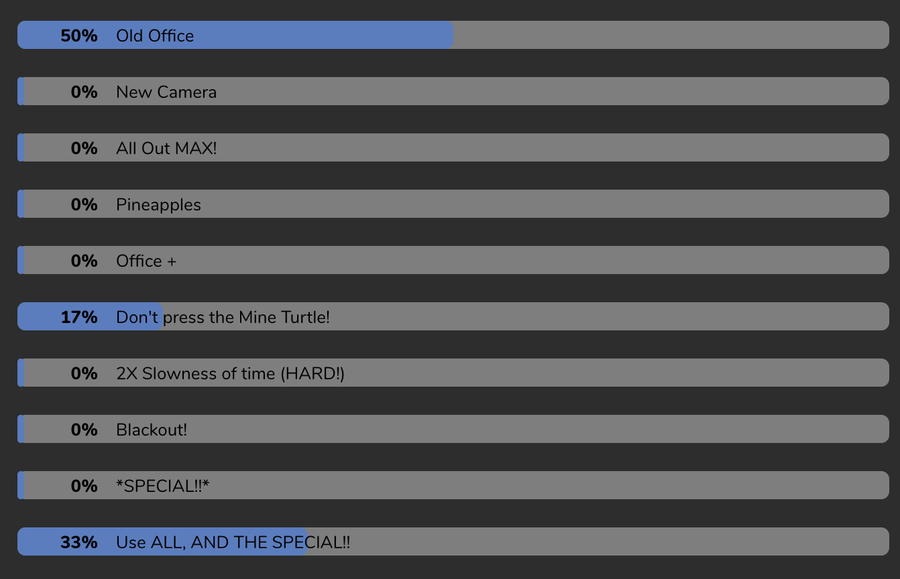The image size is (900, 579).
Task: Choose Don't press the Mine Turtle! option
Action: tap(453, 316)
